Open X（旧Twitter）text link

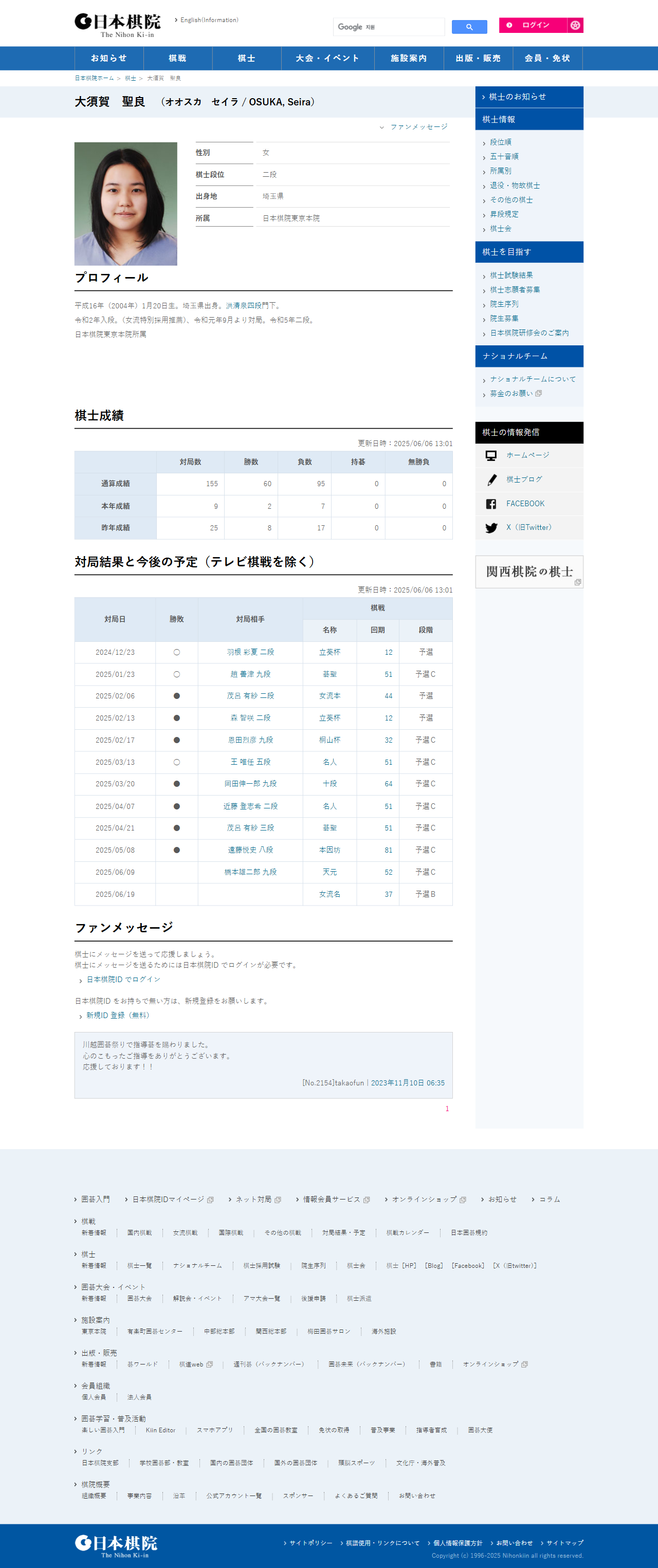(x=529, y=528)
